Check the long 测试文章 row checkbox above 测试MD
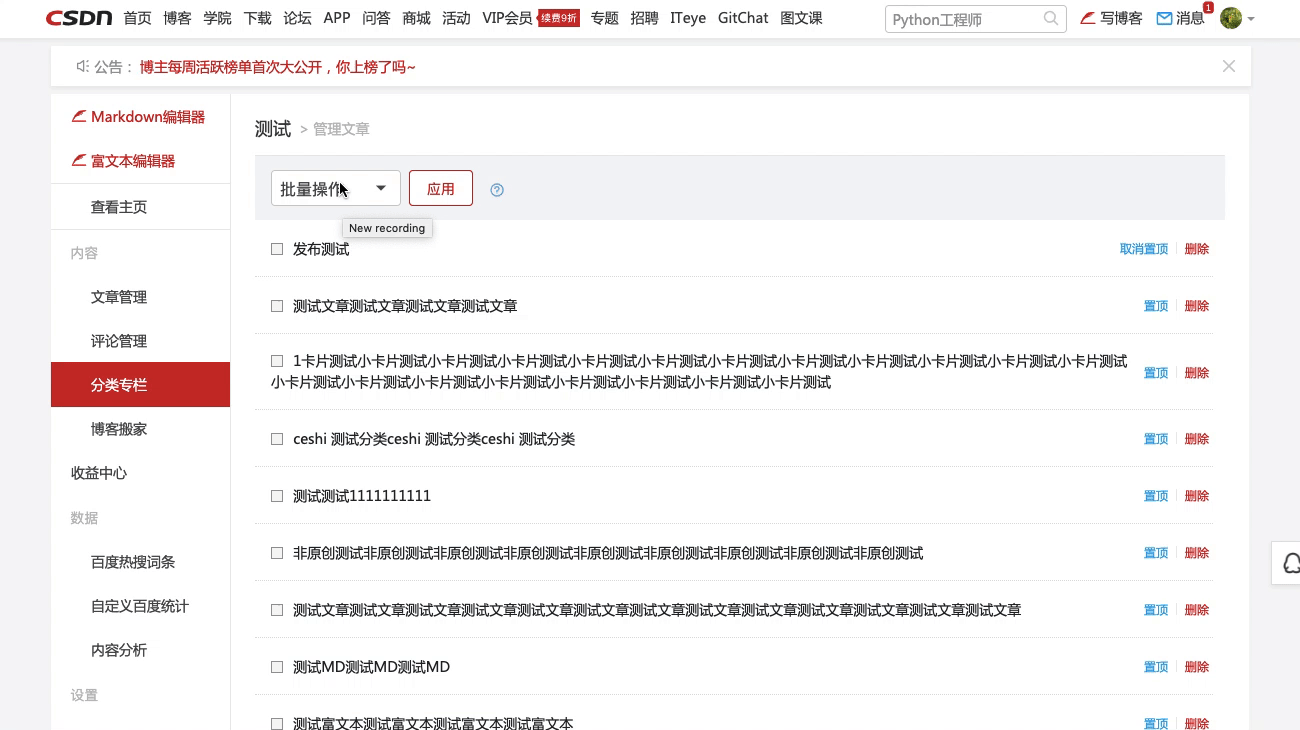The image size is (1300, 730). pyautogui.click(x=277, y=610)
